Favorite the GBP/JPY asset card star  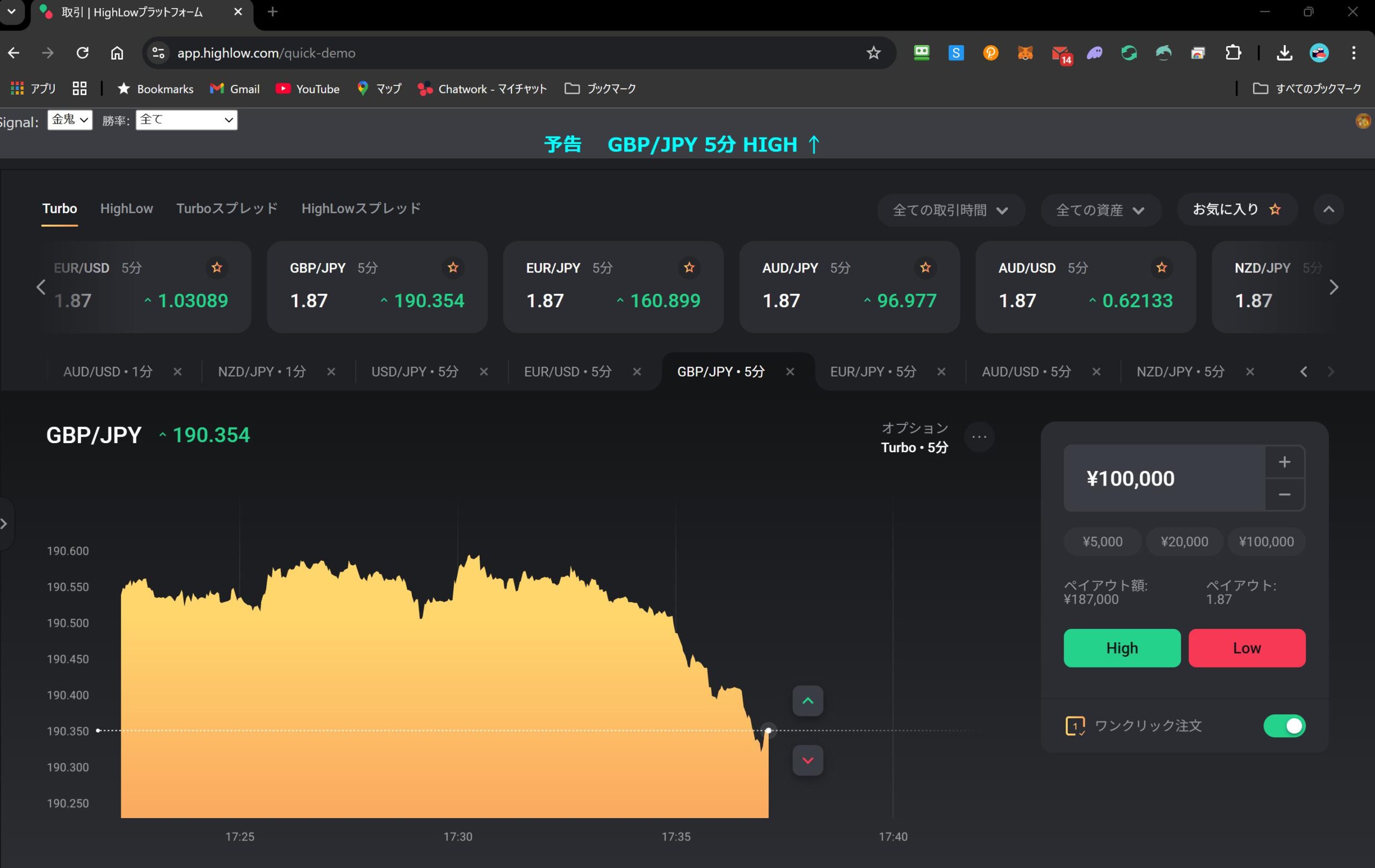pyautogui.click(x=453, y=267)
